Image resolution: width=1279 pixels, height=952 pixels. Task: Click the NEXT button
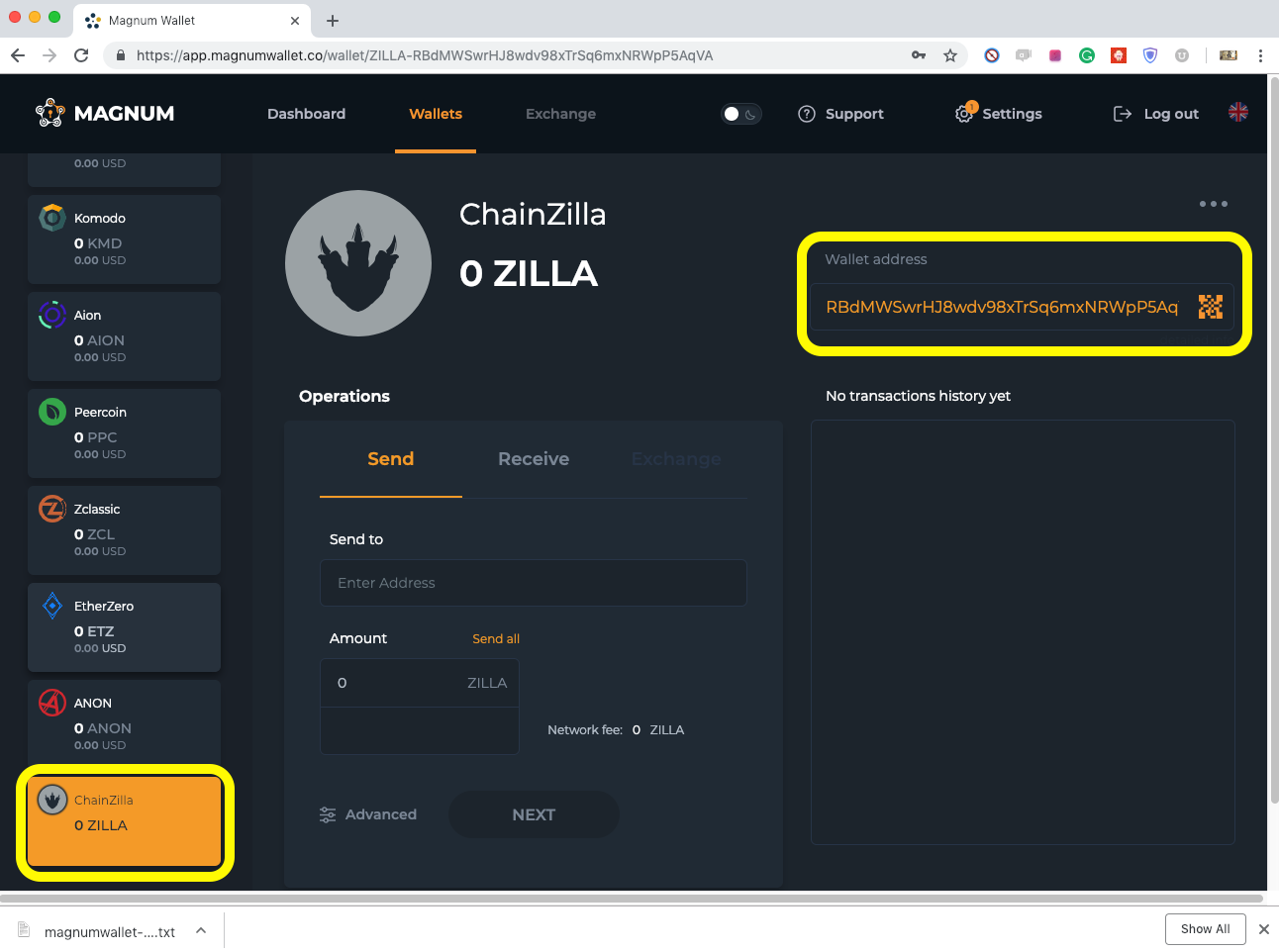point(534,814)
